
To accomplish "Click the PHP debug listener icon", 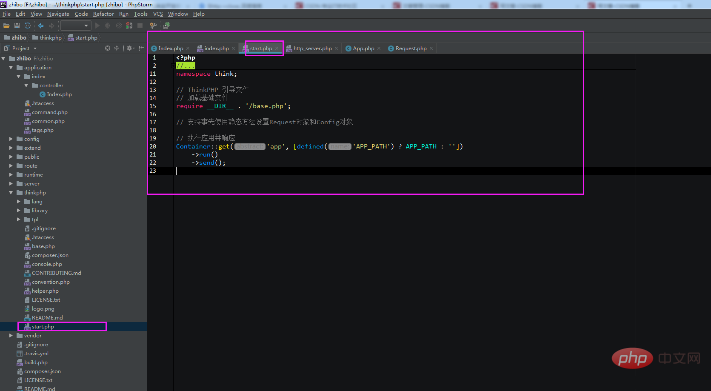I will pyautogui.click(x=129, y=26).
